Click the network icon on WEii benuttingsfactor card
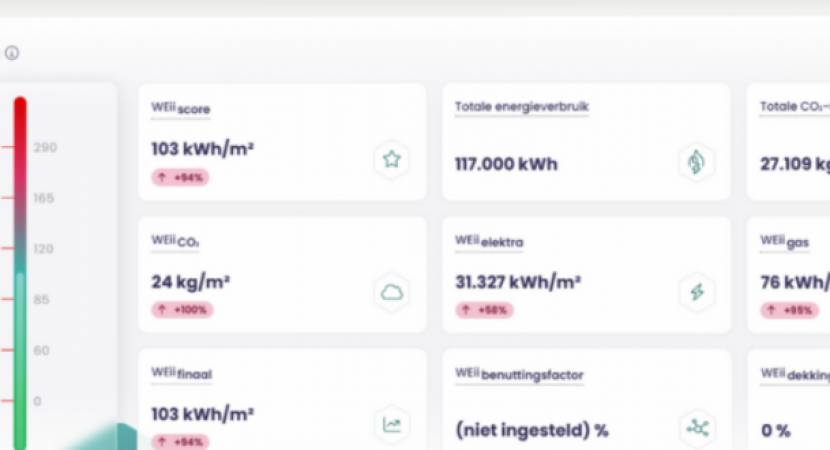The width and height of the screenshot is (830, 450). coord(696,427)
